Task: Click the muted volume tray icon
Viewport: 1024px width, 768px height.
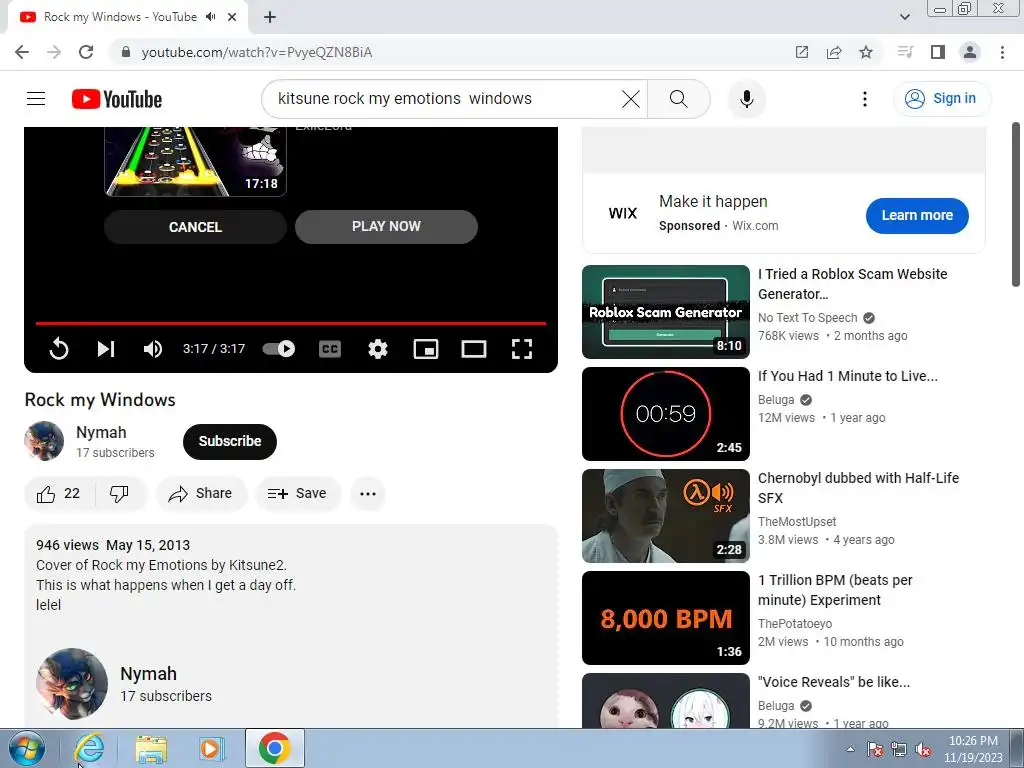Action: point(923,750)
